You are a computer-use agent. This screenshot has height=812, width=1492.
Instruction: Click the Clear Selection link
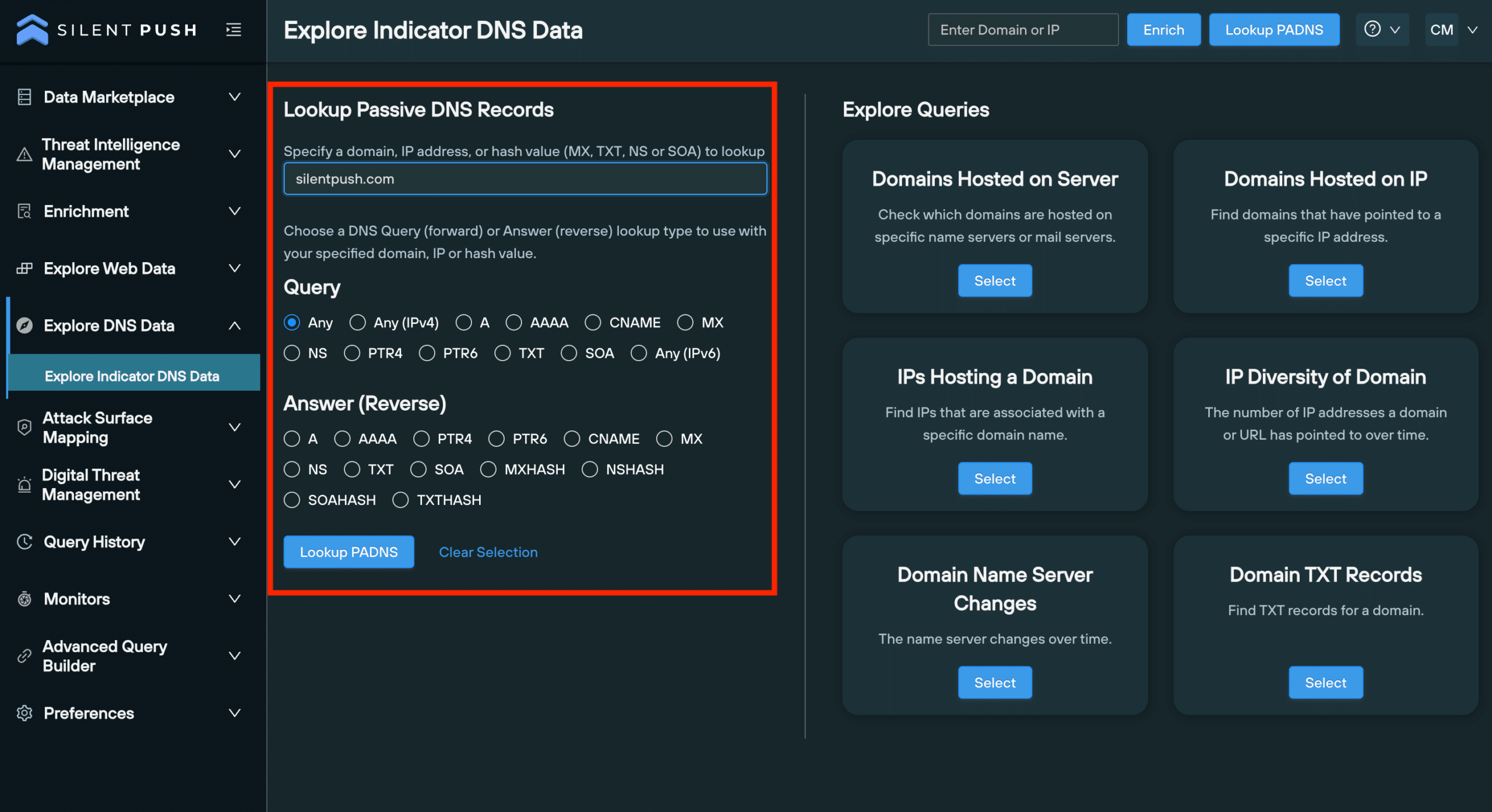[489, 551]
